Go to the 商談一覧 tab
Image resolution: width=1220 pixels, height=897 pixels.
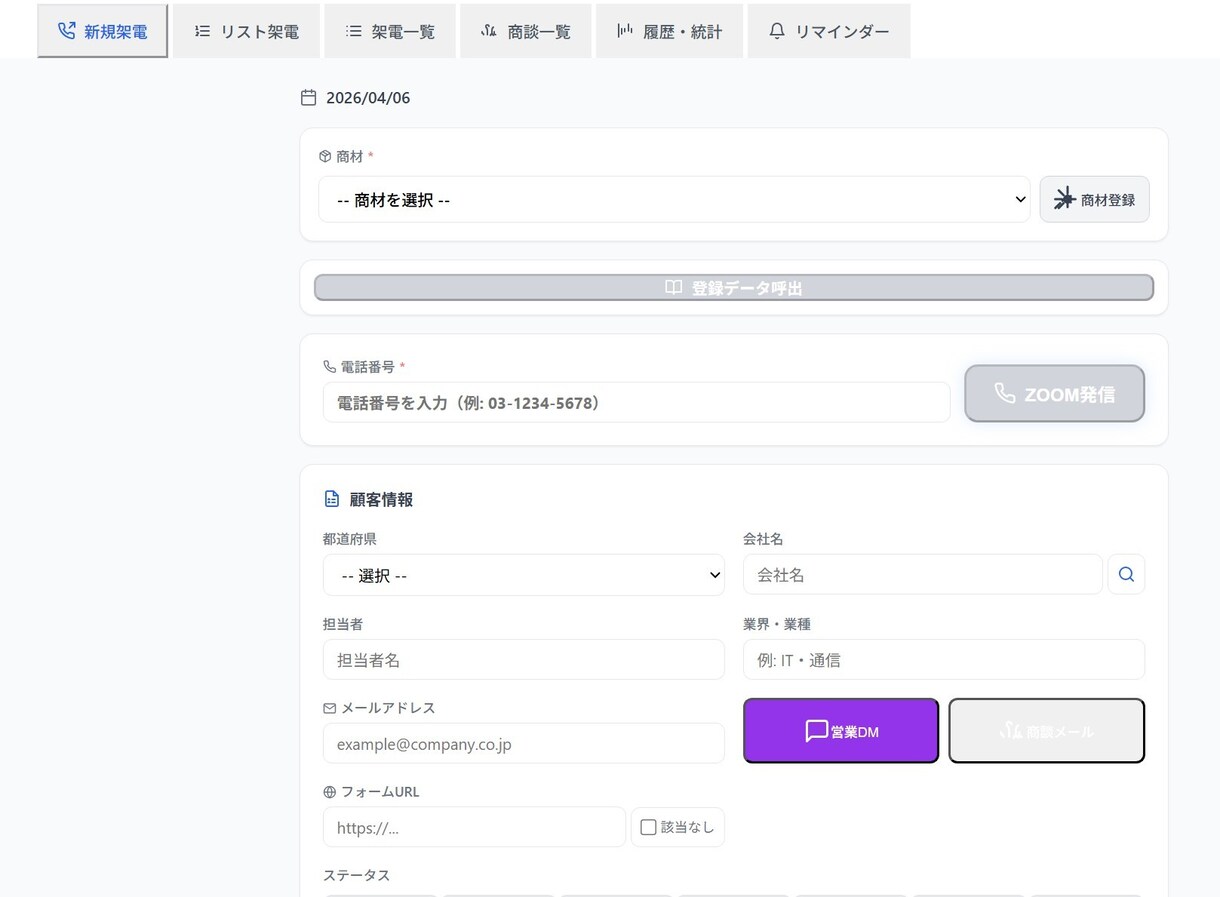coord(525,31)
